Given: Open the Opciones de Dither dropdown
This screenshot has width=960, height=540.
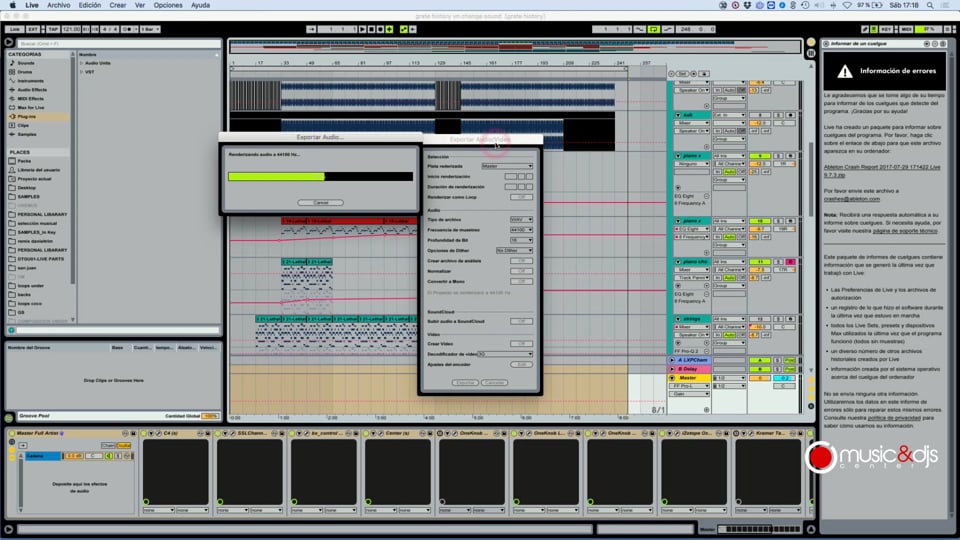Looking at the screenshot, I should click(x=514, y=250).
